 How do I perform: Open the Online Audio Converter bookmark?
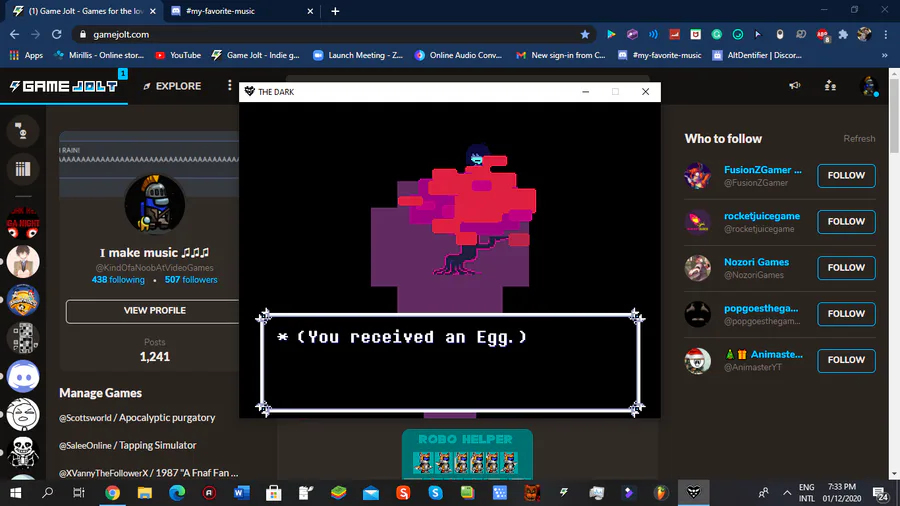(x=458, y=56)
